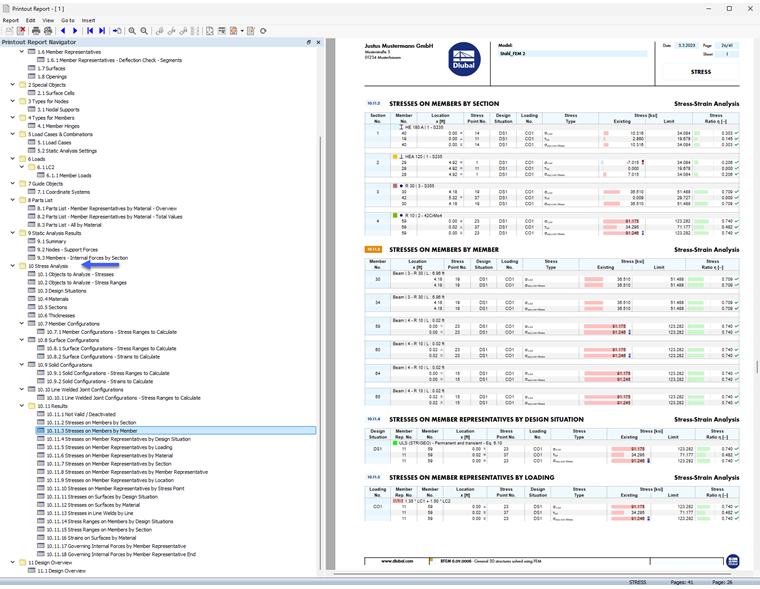The height and width of the screenshot is (589, 760).
Task: Click the green ULS design situation square
Action: point(395,443)
